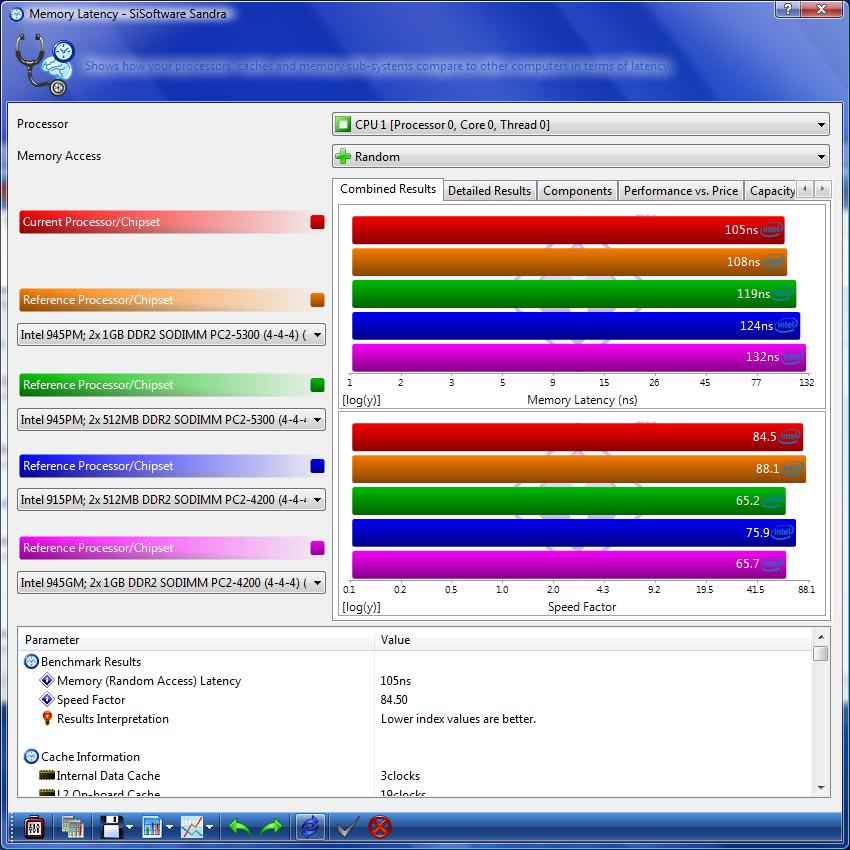The width and height of the screenshot is (850, 850).
Task: Click the Results Interpretation lightbulb icon
Action: 47,718
